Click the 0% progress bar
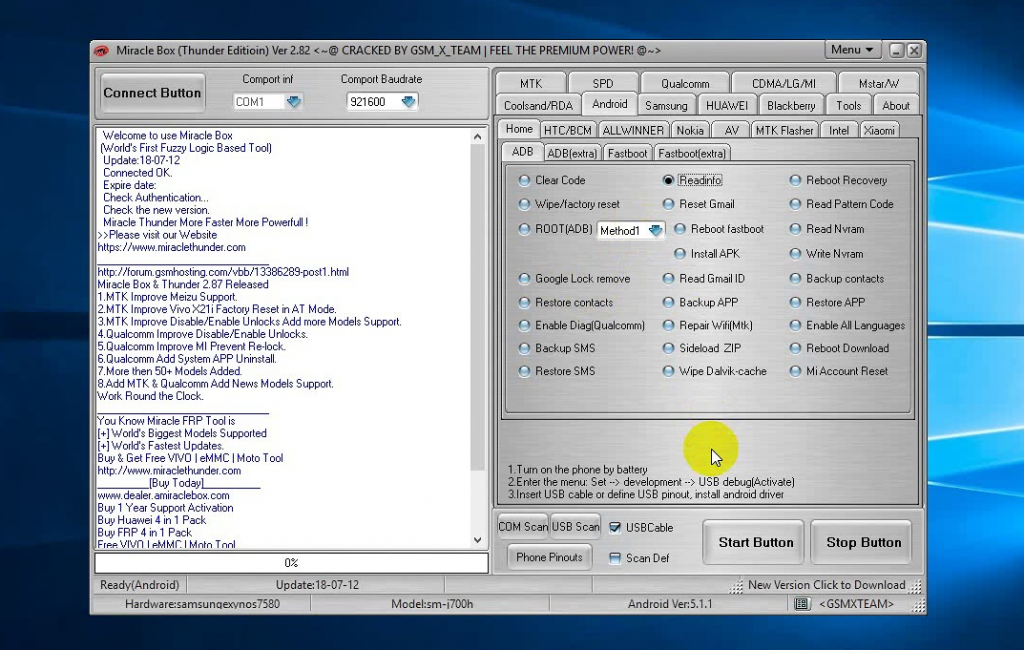 click(291, 562)
